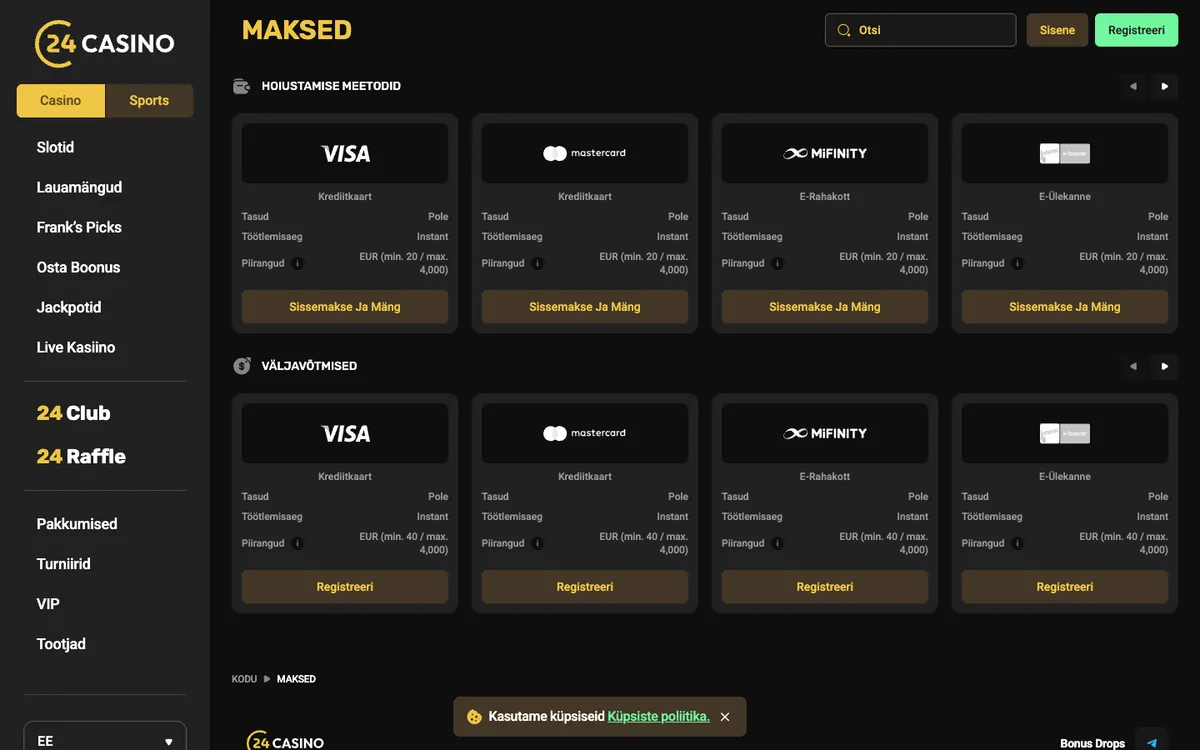
Task: Open Slotid in the sidebar
Action: click(x=55, y=147)
